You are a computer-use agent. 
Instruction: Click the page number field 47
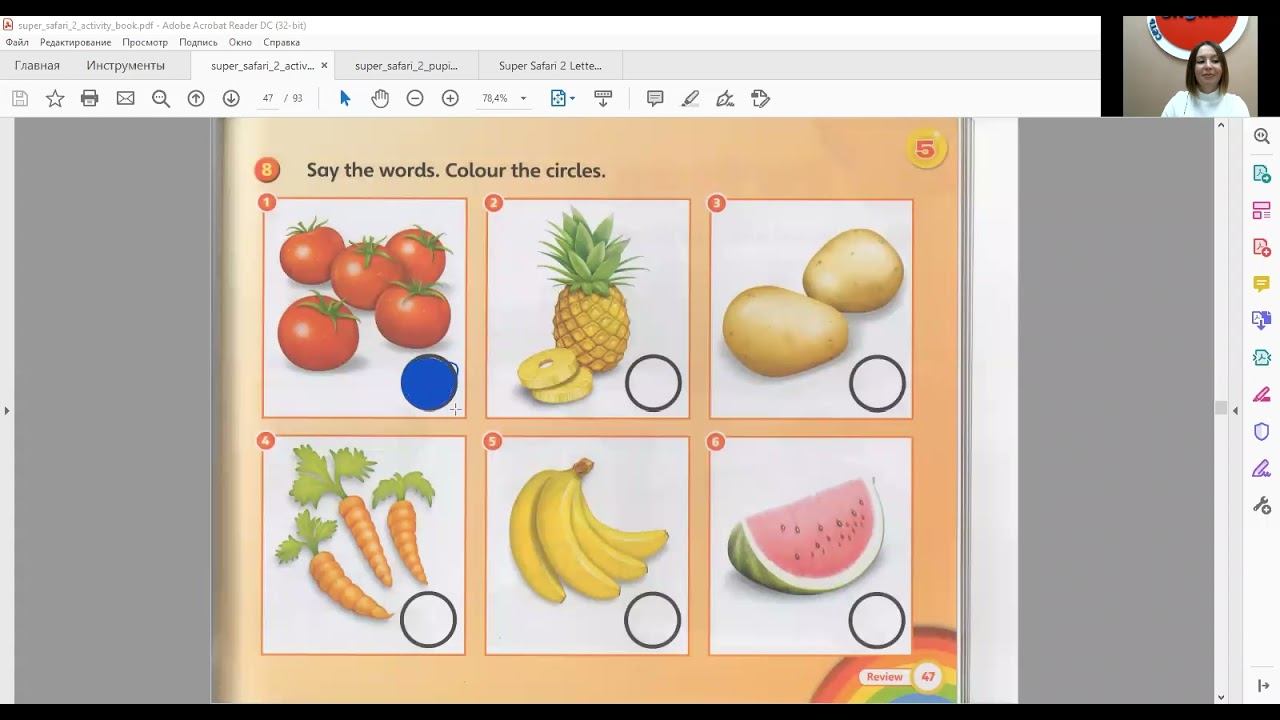267,98
